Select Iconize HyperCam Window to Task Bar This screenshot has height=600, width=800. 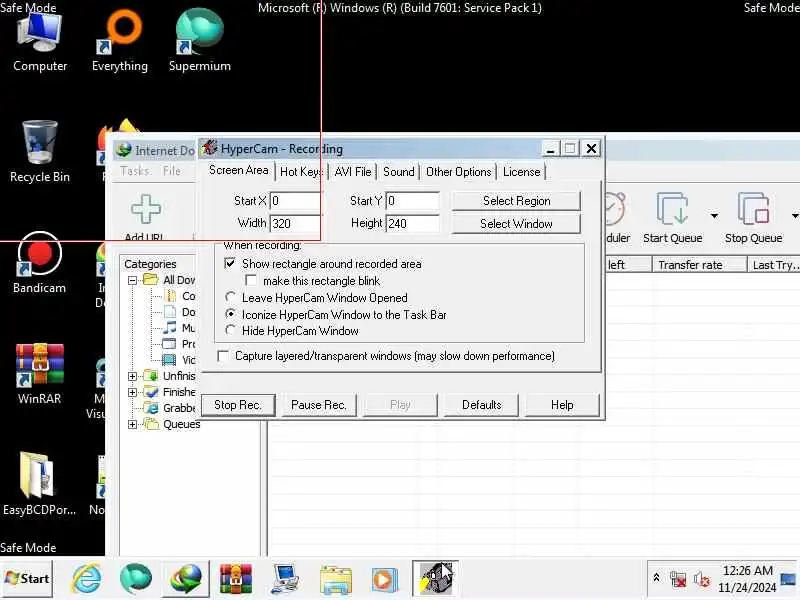(230, 314)
